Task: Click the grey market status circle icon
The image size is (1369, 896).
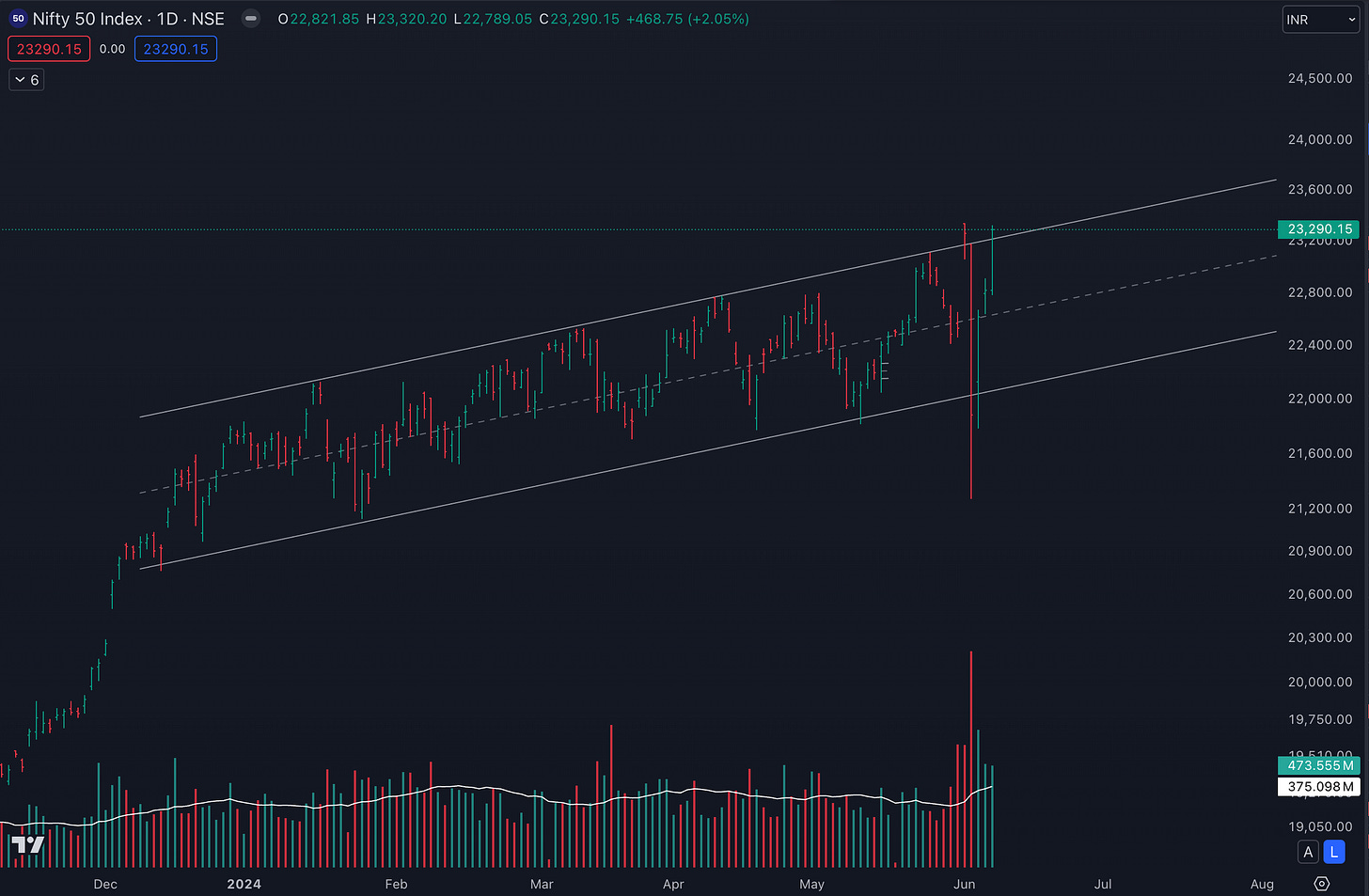Action: point(251,19)
